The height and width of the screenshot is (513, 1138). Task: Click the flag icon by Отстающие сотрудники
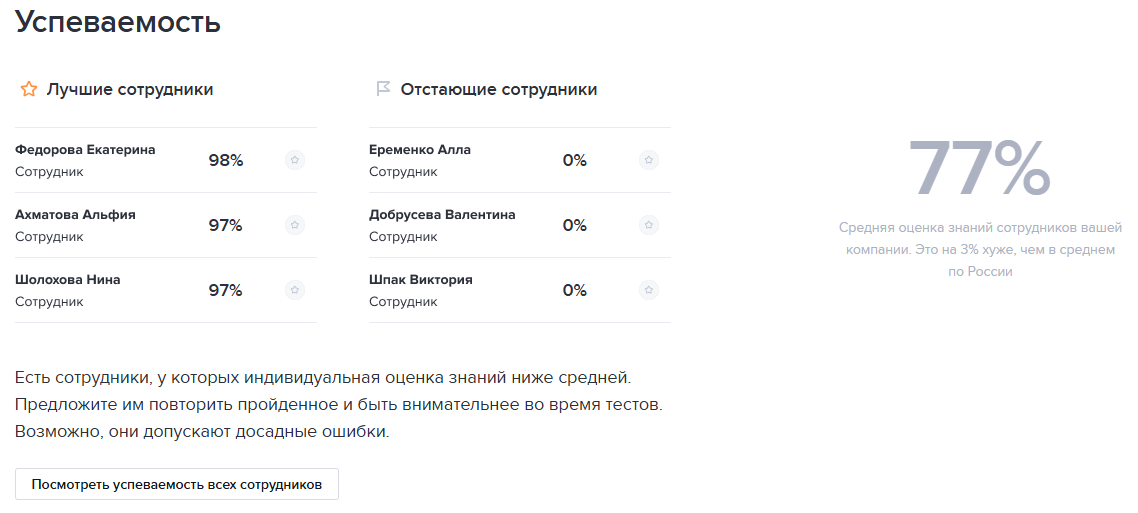point(382,89)
